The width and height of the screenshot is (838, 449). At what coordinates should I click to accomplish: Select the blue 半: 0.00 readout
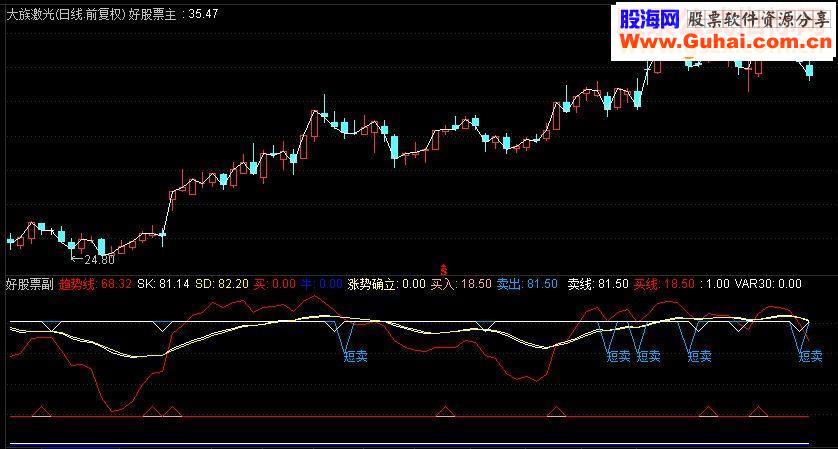(x=321, y=284)
